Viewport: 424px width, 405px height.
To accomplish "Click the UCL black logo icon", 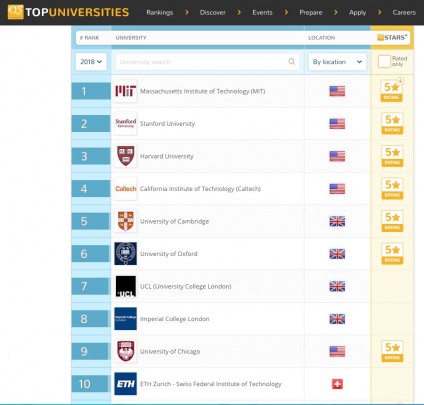I will tap(125, 286).
